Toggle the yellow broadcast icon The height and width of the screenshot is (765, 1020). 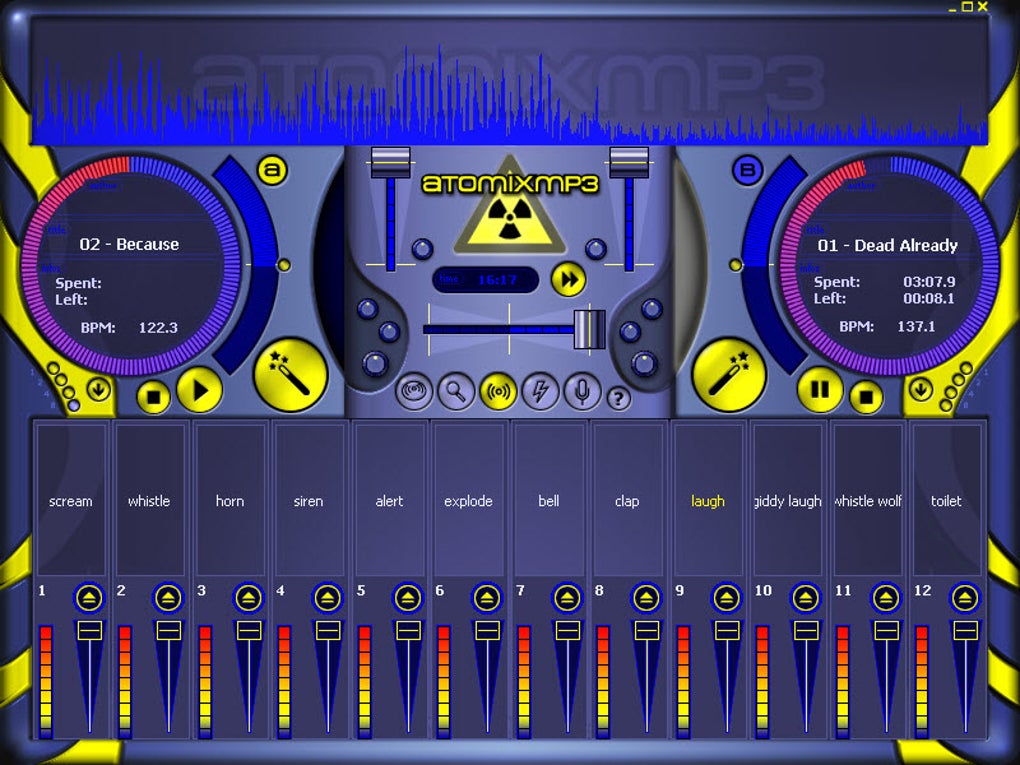point(498,391)
